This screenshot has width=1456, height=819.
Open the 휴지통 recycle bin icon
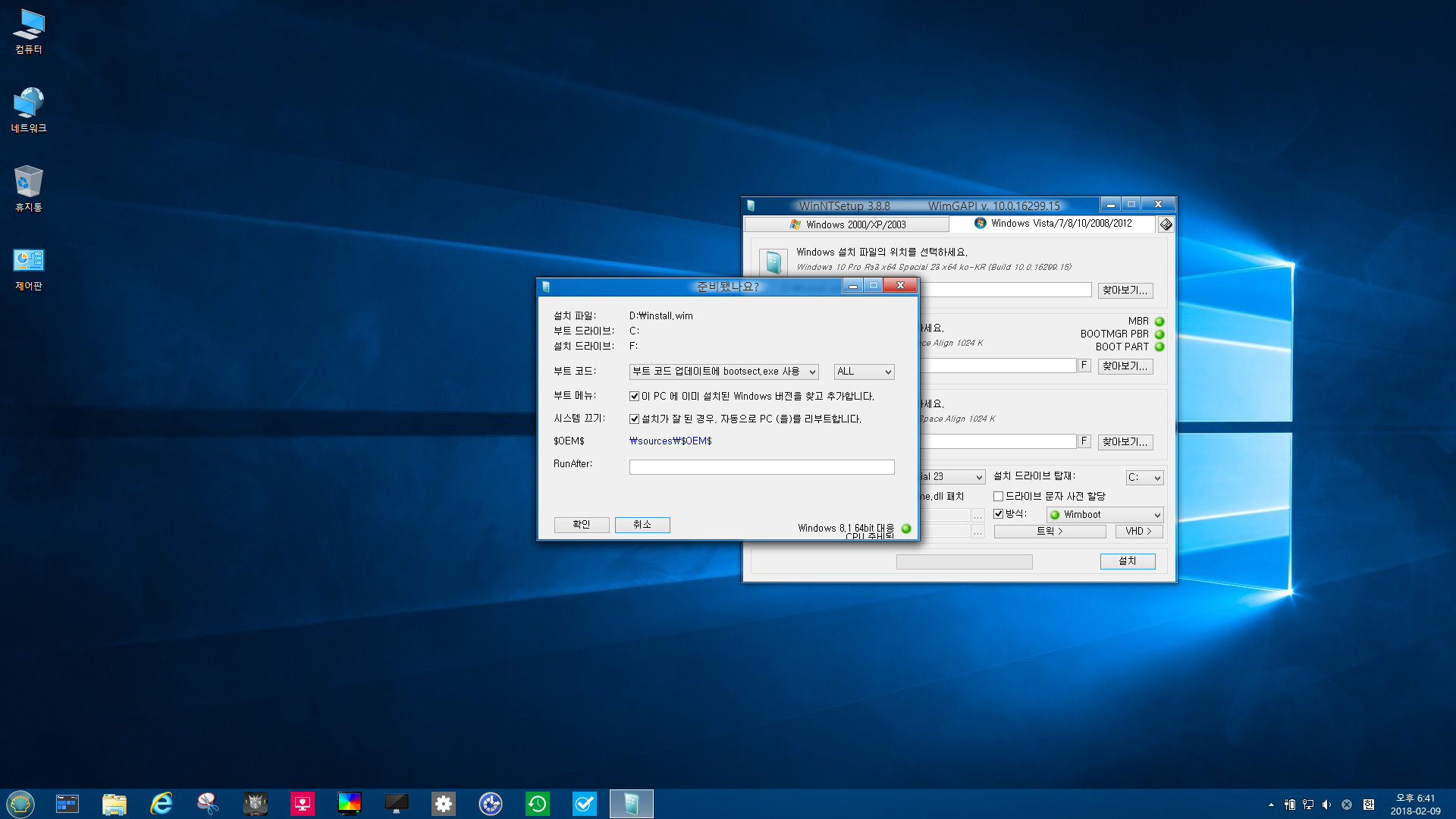coord(29,189)
